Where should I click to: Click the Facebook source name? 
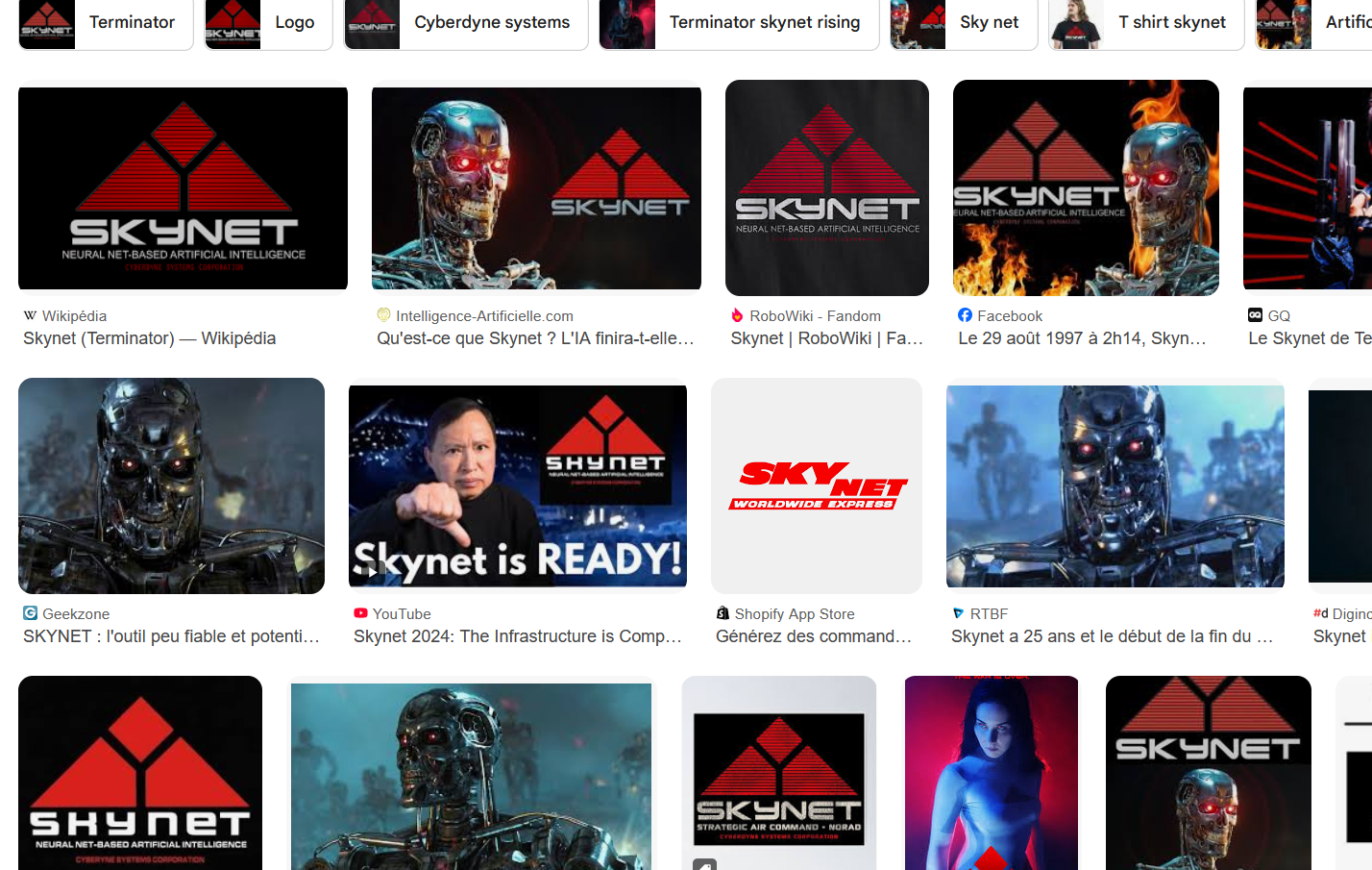(1010, 316)
